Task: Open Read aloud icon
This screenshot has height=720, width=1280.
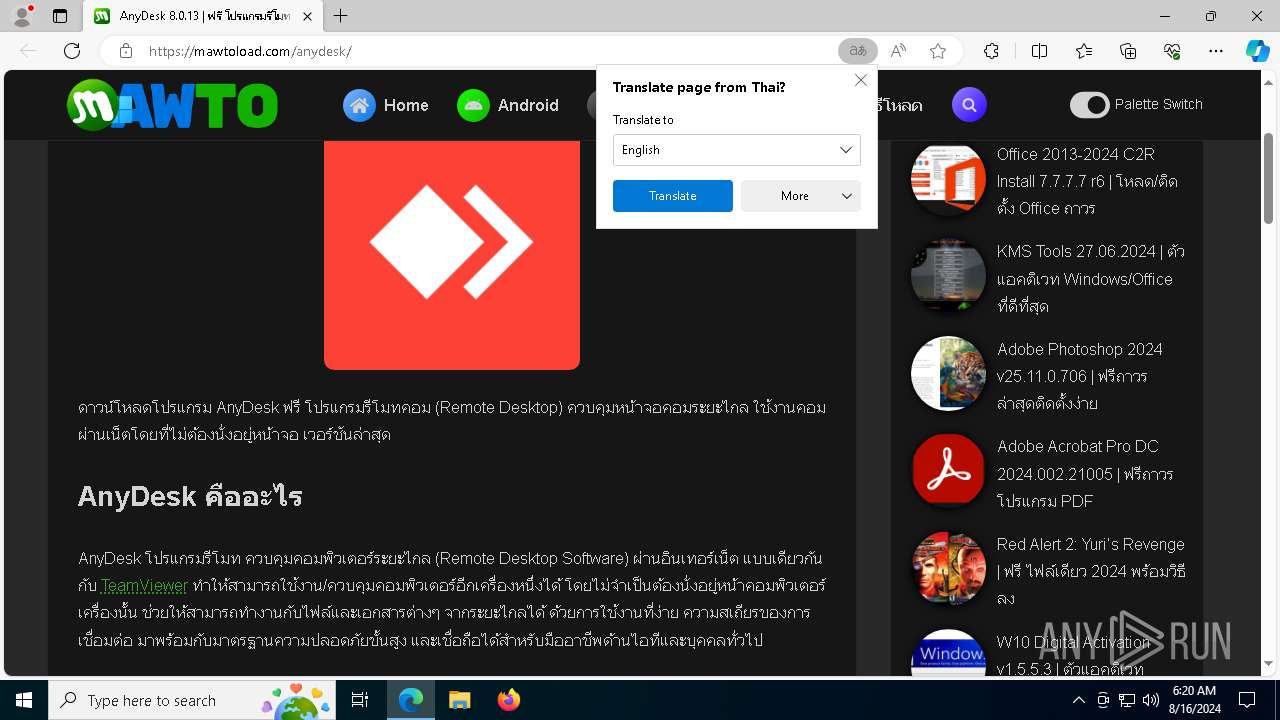Action: [898, 51]
